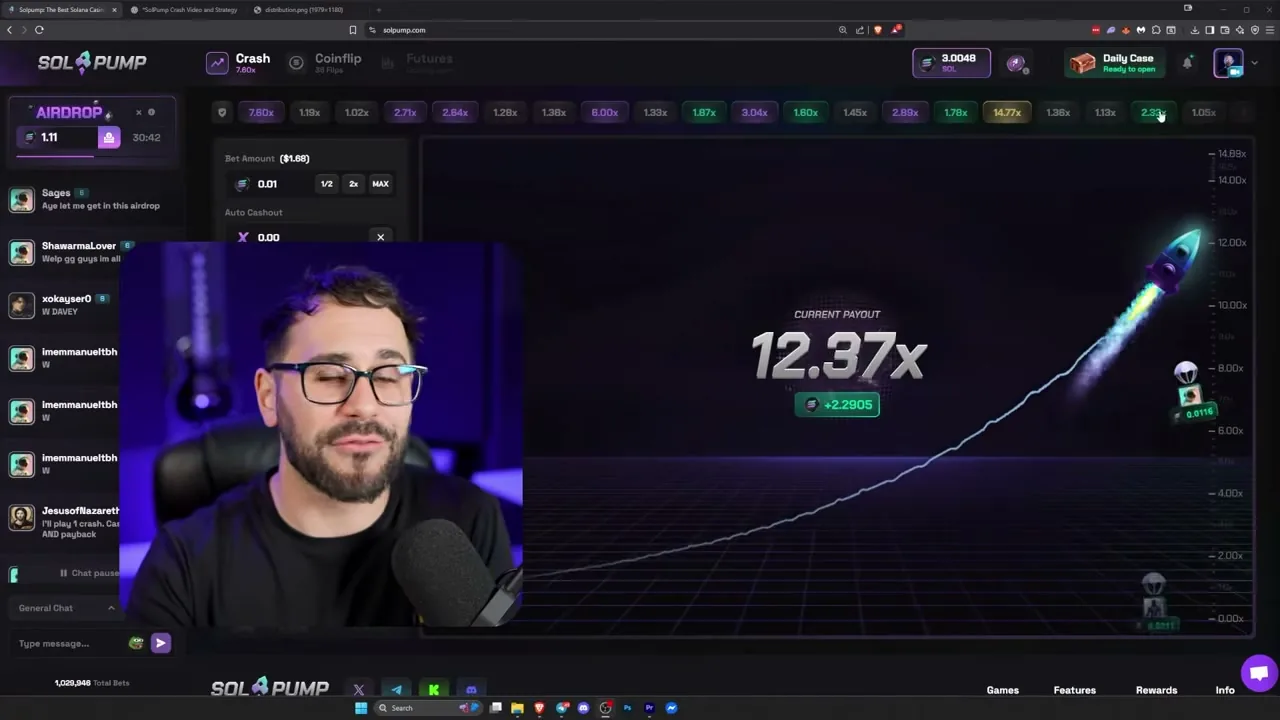The width and height of the screenshot is (1280, 720).
Task: Double the bet with the 2x button
Action: (353, 184)
